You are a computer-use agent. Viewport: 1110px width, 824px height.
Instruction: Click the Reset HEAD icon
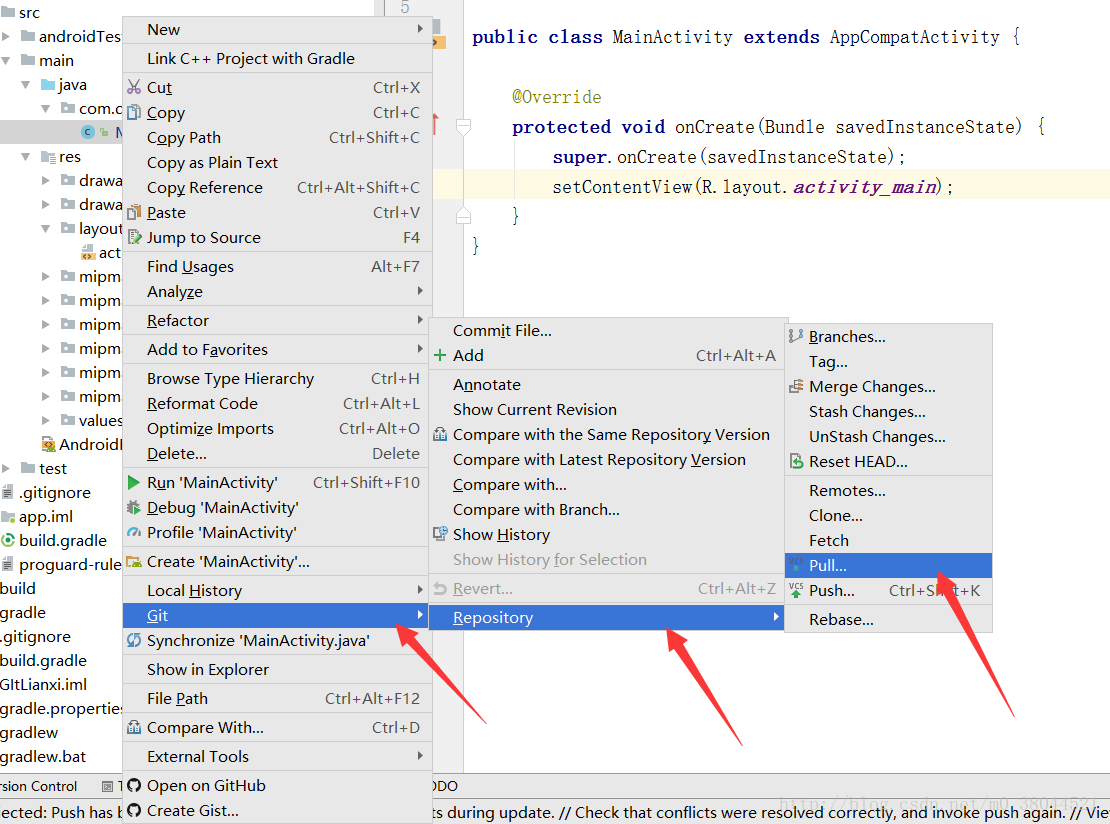(796, 462)
